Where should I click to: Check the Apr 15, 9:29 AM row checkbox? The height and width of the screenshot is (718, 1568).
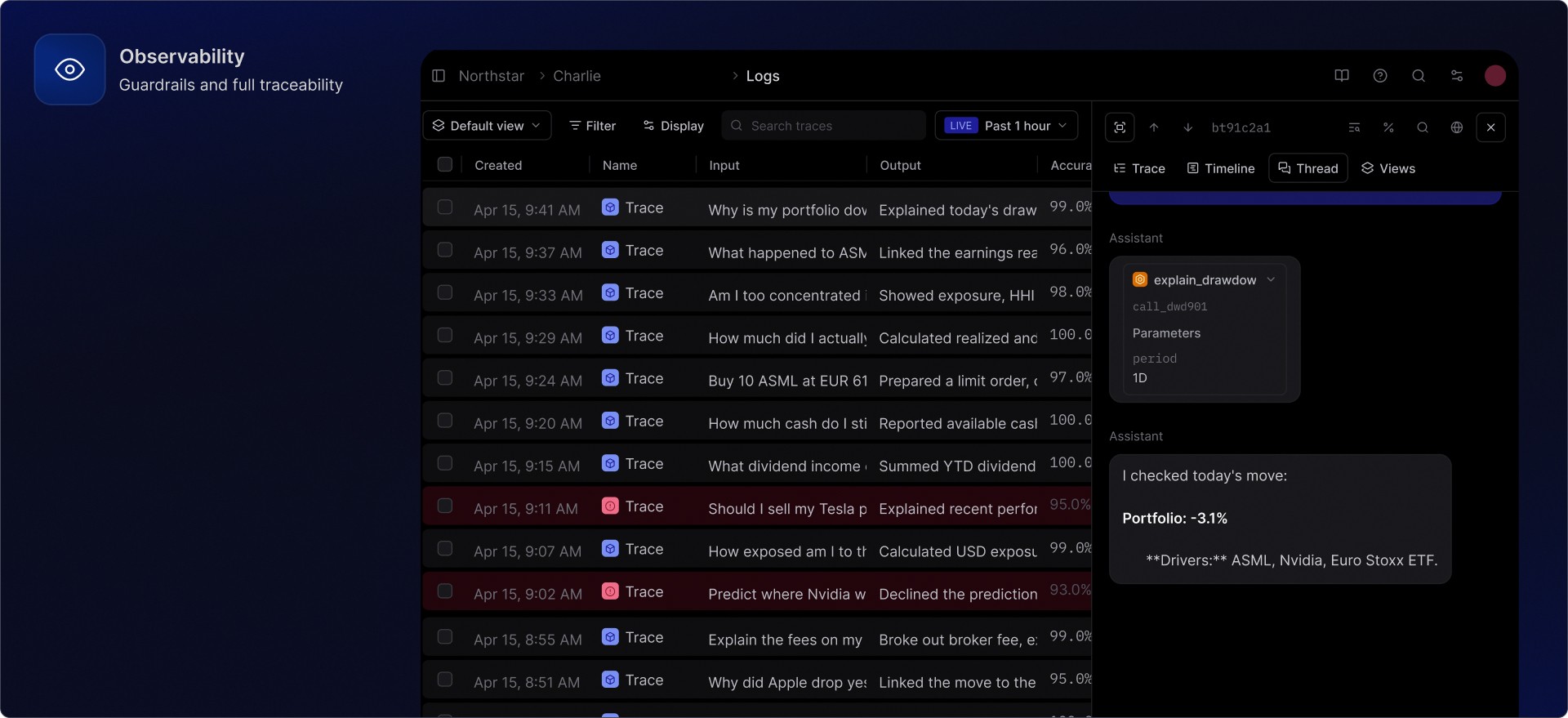pyautogui.click(x=445, y=336)
